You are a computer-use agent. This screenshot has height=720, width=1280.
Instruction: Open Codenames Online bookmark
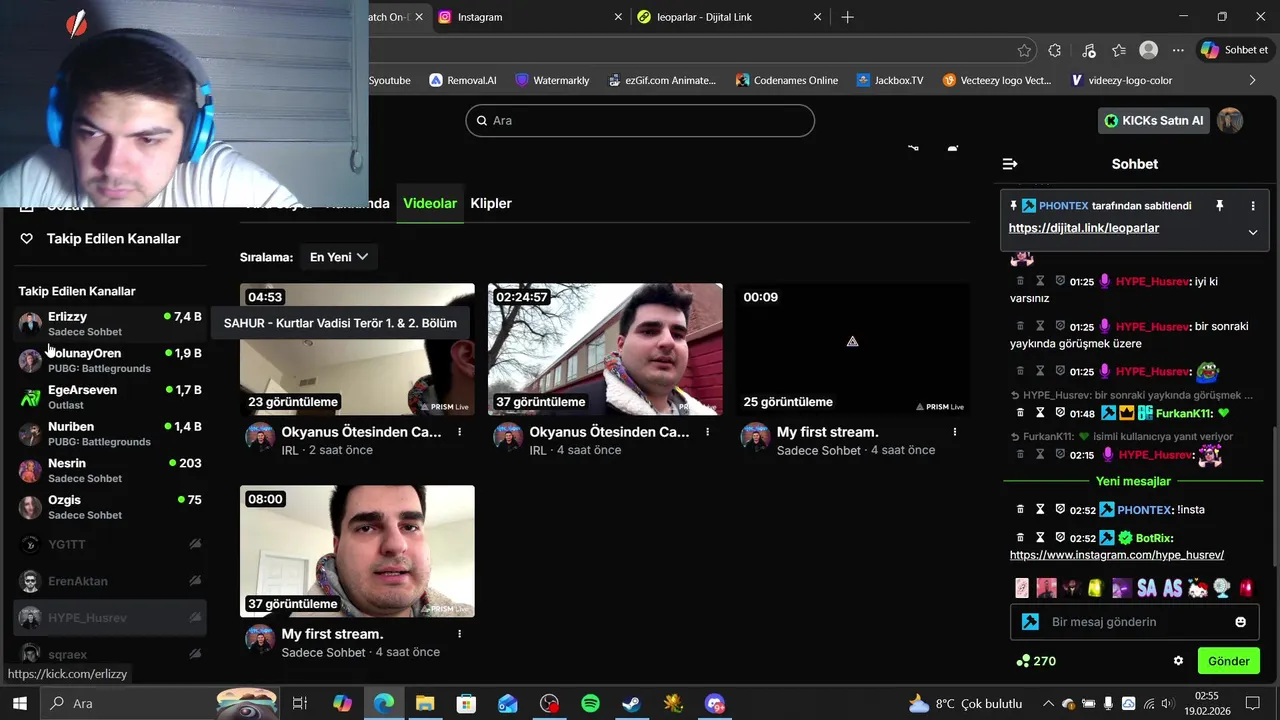tap(786, 80)
